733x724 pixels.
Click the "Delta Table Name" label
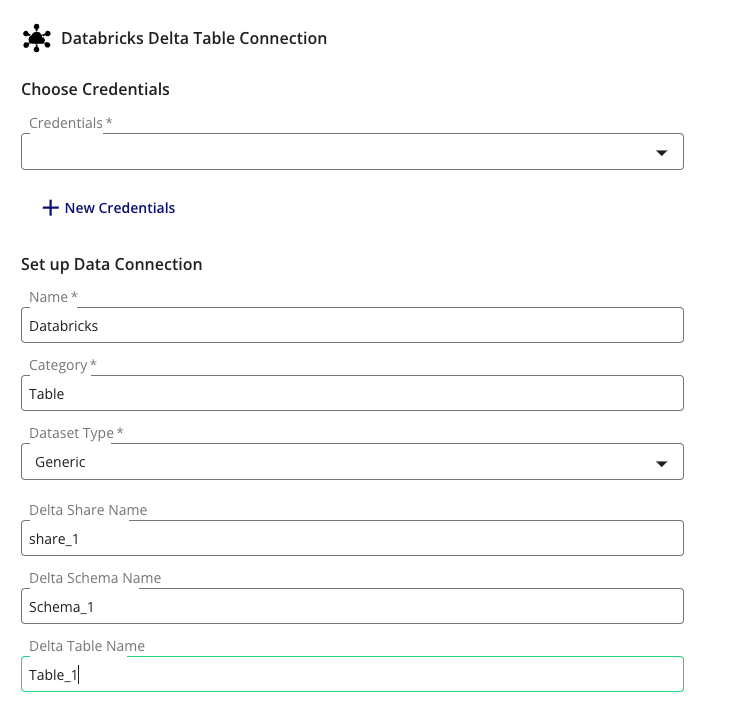click(x=87, y=646)
